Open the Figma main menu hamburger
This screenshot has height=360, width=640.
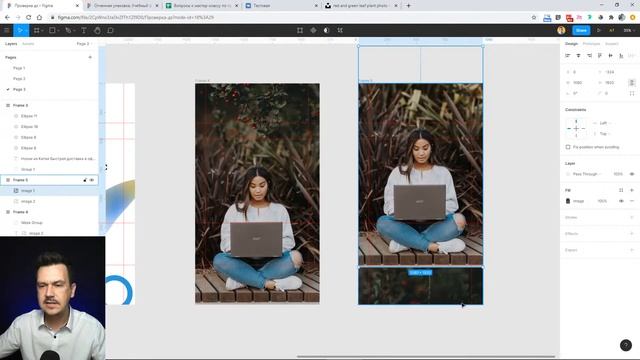(7, 30)
